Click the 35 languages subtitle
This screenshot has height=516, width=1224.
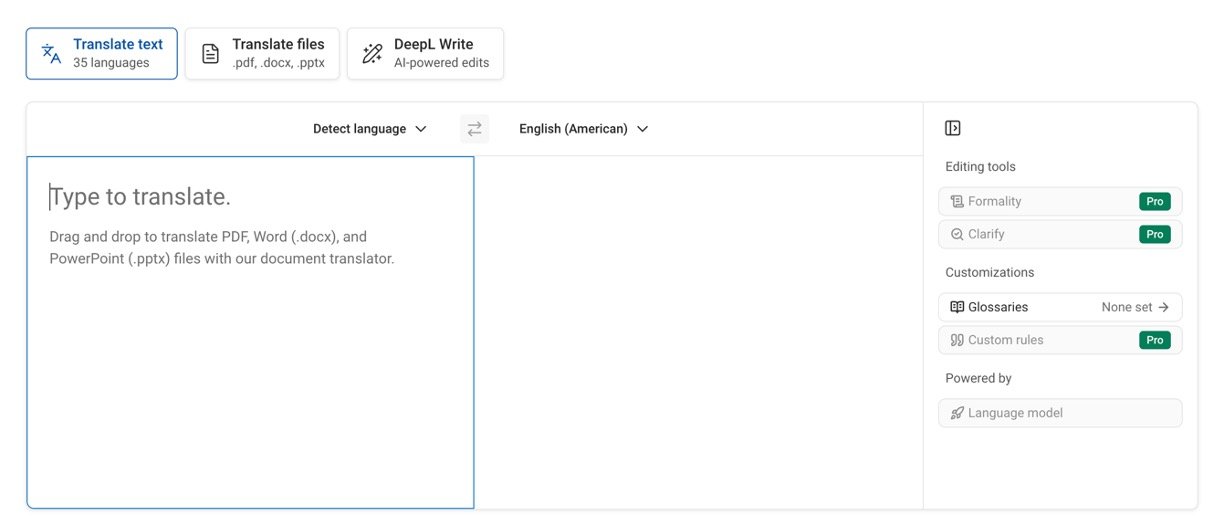111,63
